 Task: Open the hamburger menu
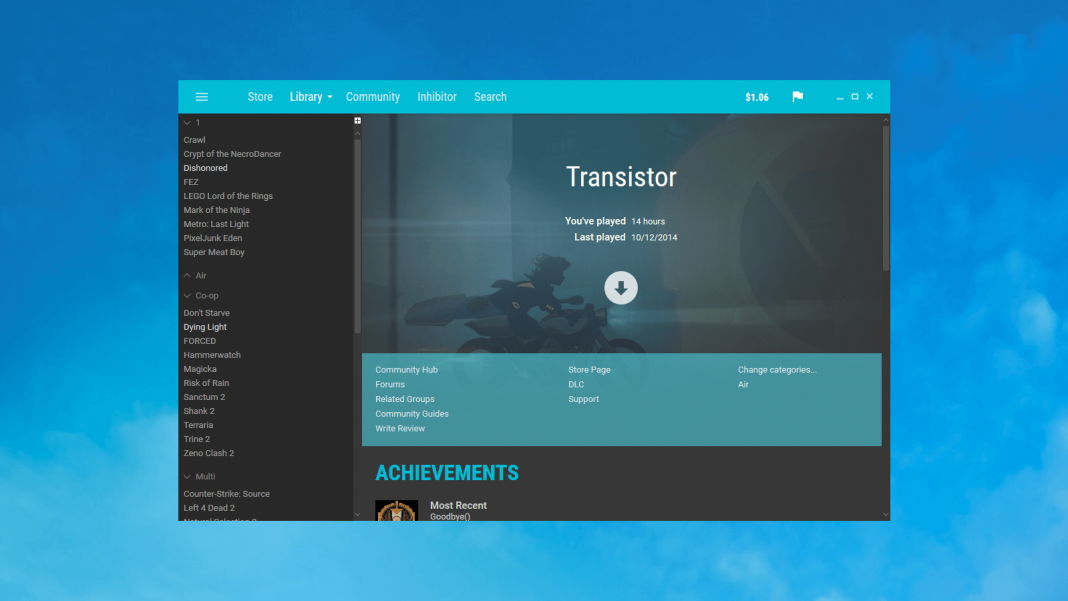(202, 97)
